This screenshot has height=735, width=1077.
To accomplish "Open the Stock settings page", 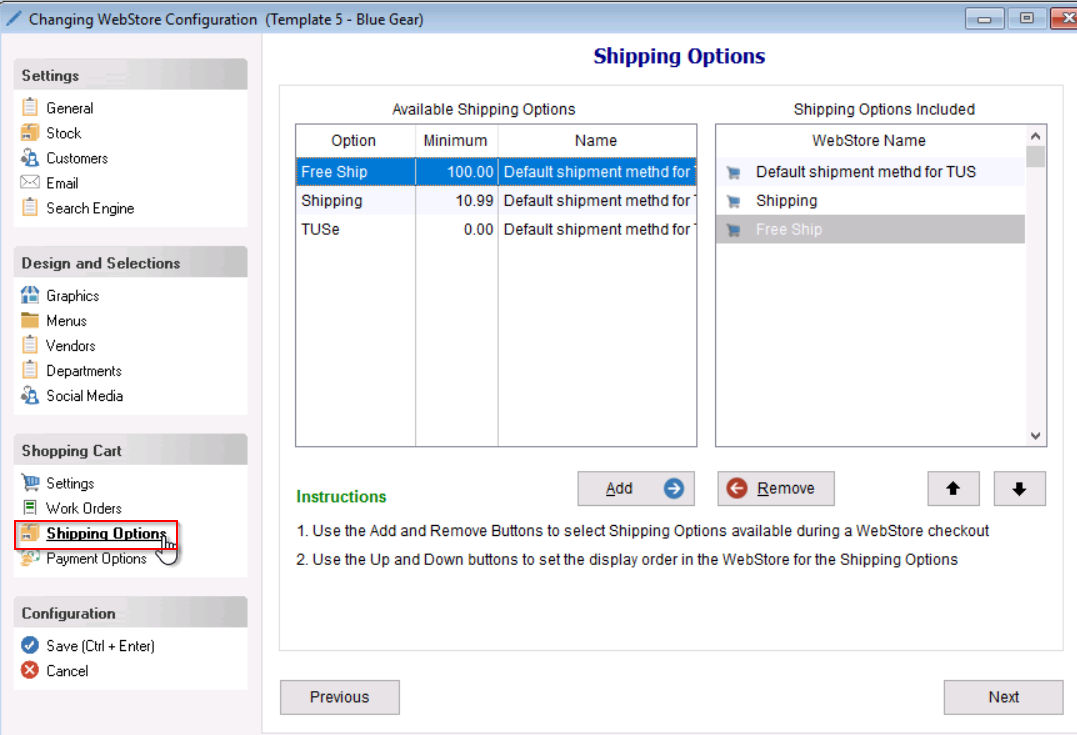I will (63, 133).
